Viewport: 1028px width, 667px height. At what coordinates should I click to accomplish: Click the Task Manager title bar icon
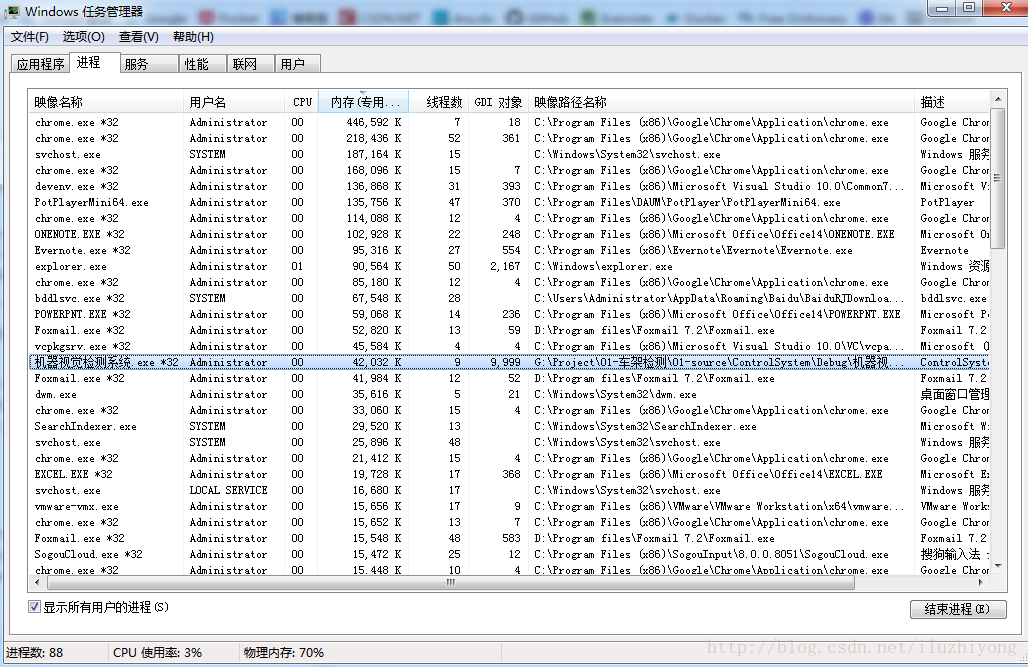coord(12,11)
